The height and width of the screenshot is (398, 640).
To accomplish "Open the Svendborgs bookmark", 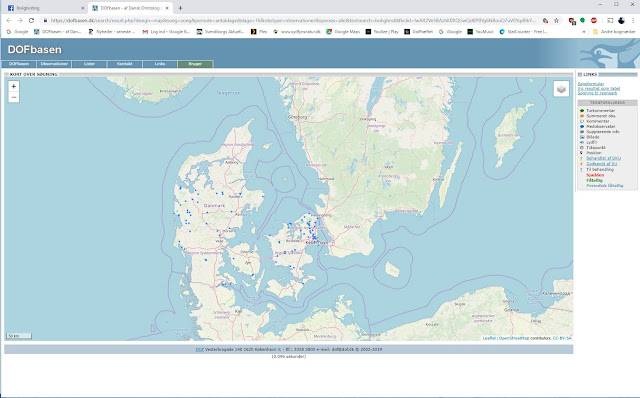I will (220, 31).
